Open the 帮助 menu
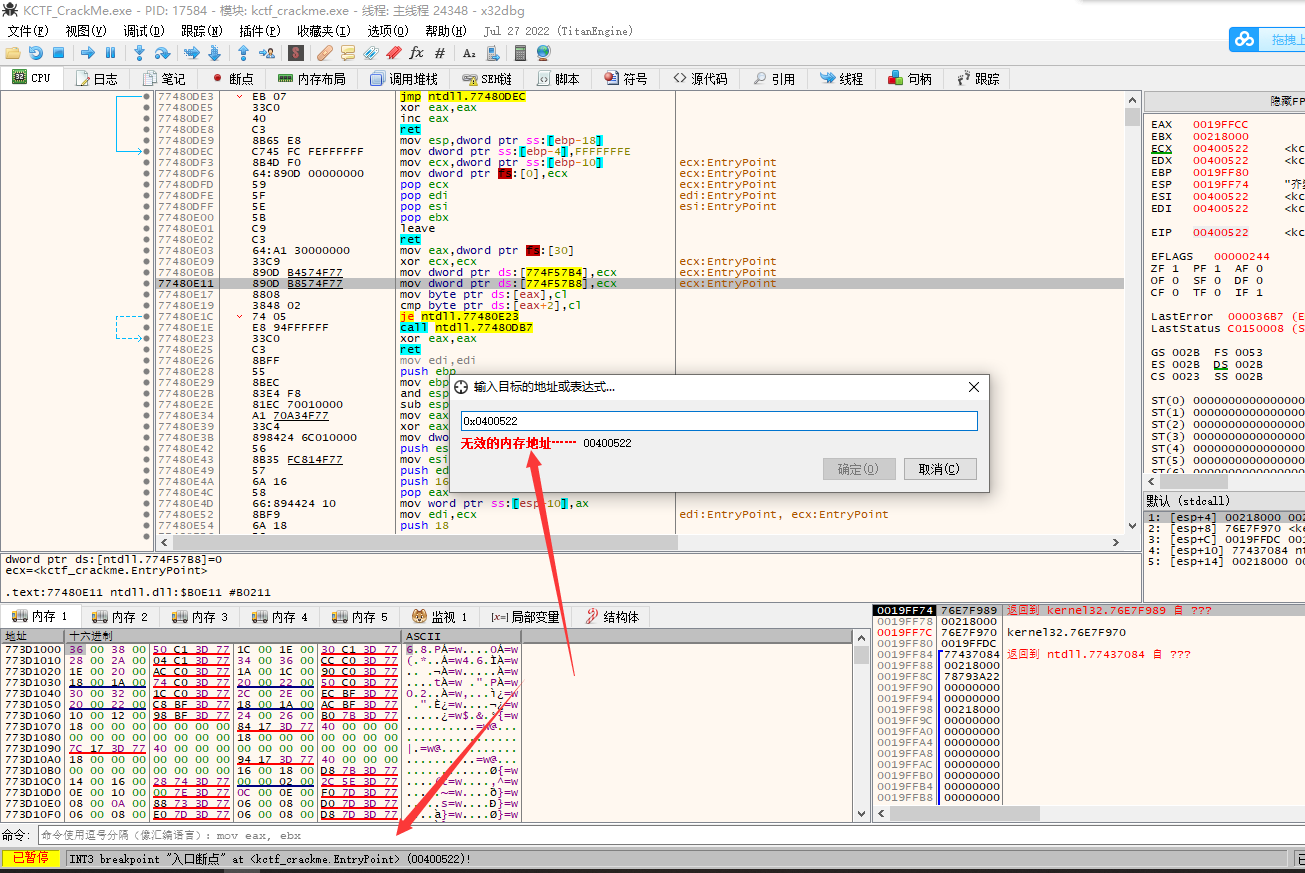1305x873 pixels. pyautogui.click(x=445, y=31)
